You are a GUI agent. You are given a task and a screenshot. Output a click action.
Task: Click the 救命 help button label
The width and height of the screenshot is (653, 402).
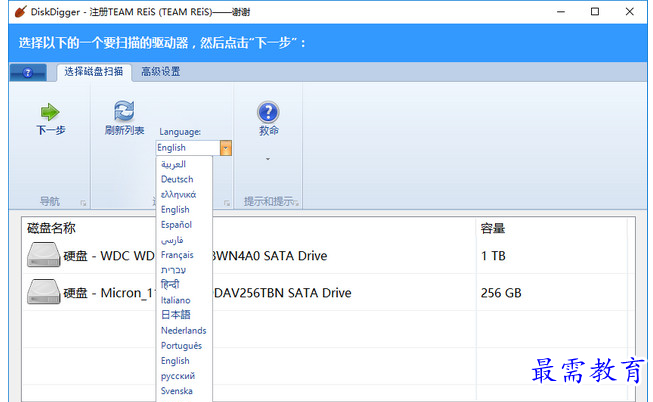[x=269, y=131]
